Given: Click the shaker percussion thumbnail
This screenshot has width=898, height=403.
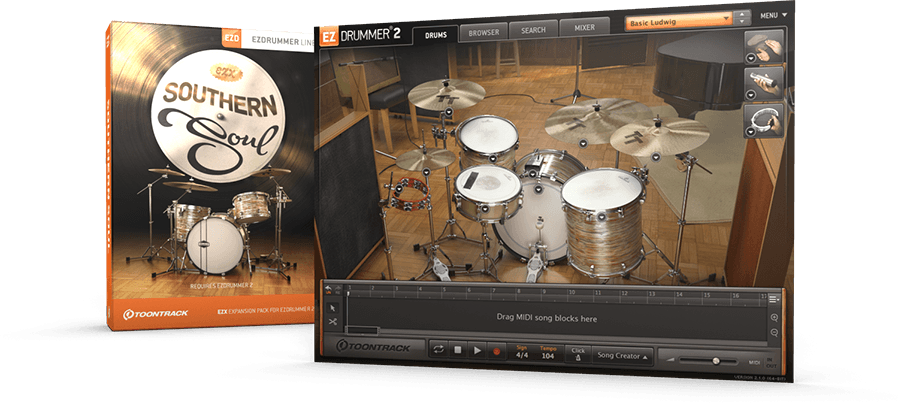Looking at the screenshot, I should [765, 84].
